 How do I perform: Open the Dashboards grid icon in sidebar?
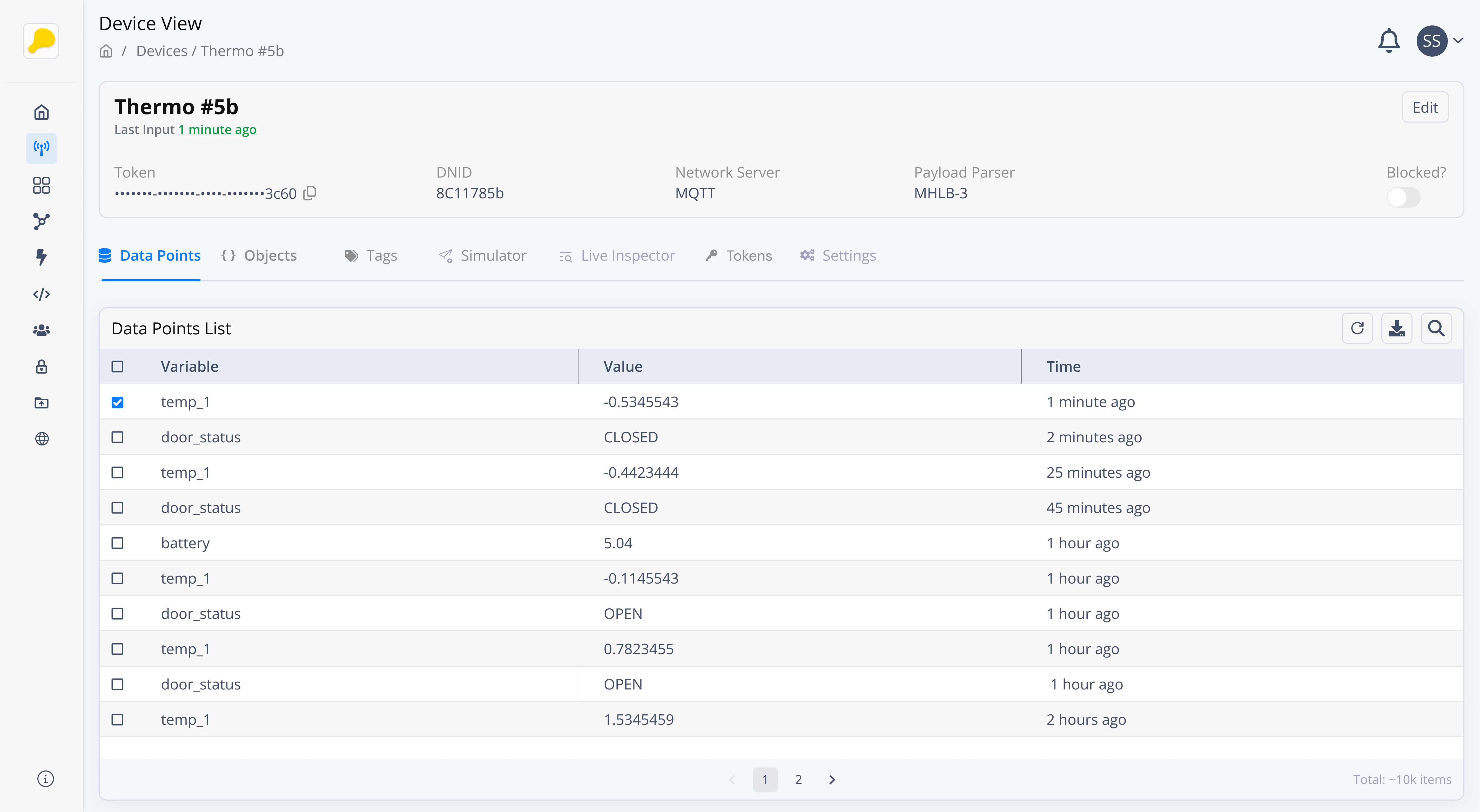click(41, 185)
